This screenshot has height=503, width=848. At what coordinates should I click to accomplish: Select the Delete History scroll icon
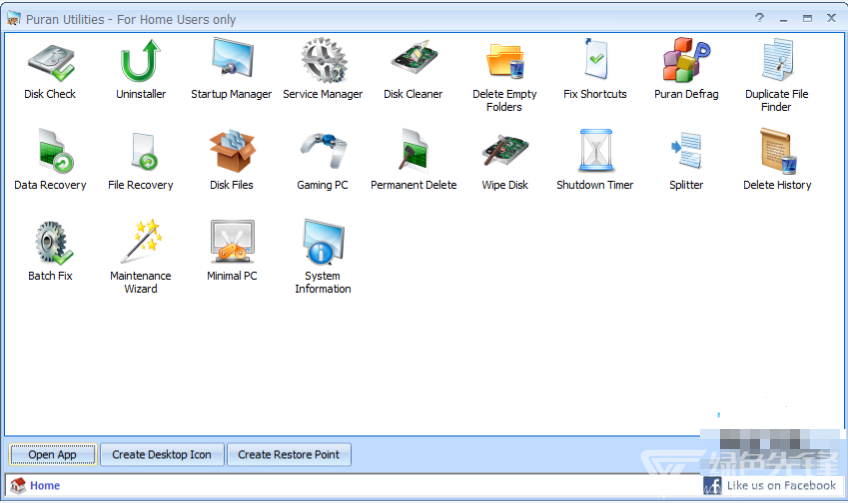[778, 151]
